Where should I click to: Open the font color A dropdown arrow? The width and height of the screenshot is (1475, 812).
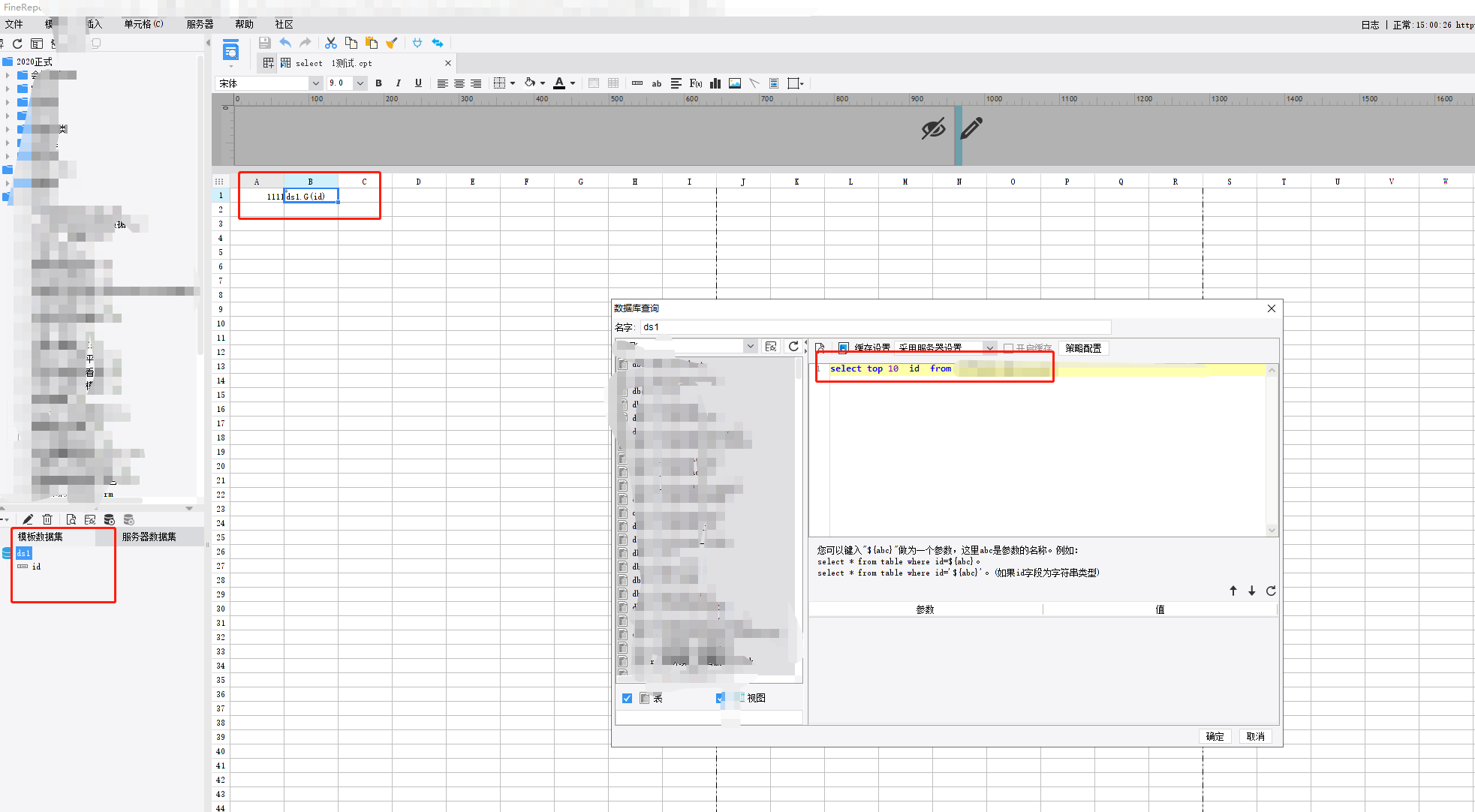573,83
